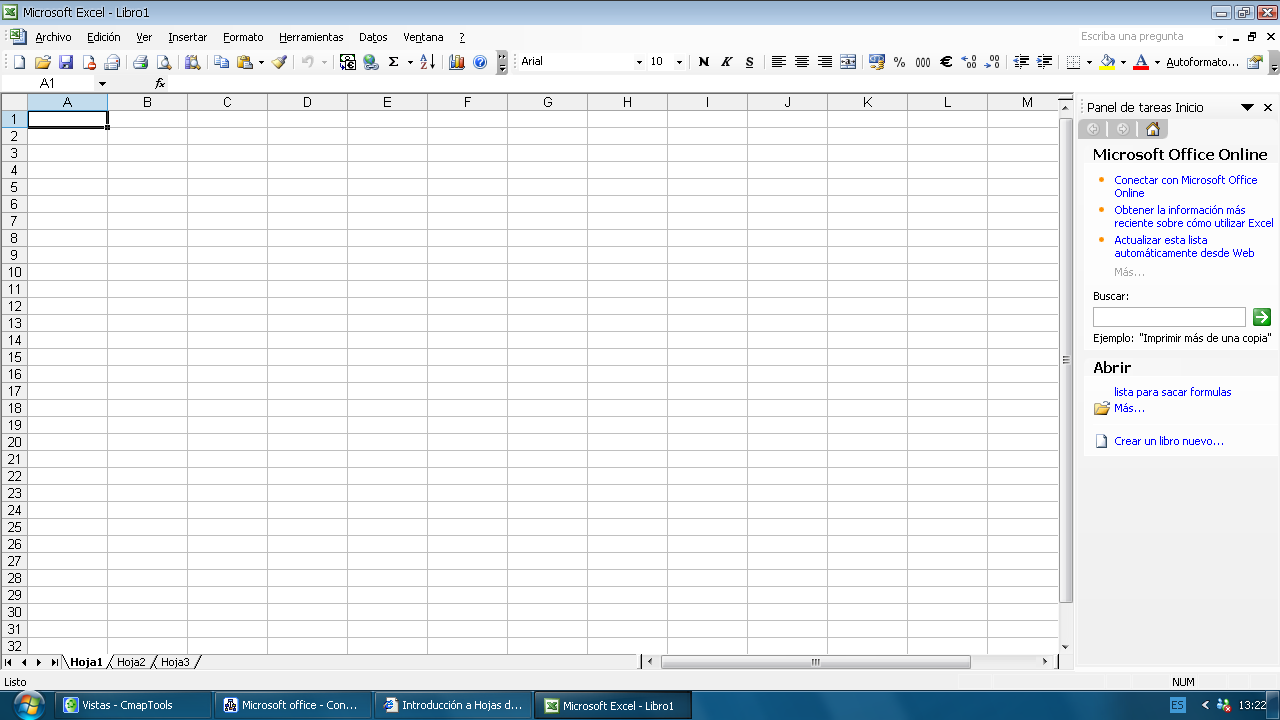This screenshot has width=1280, height=720.
Task: Open the Paste options dropdown arrow
Action: 261,62
